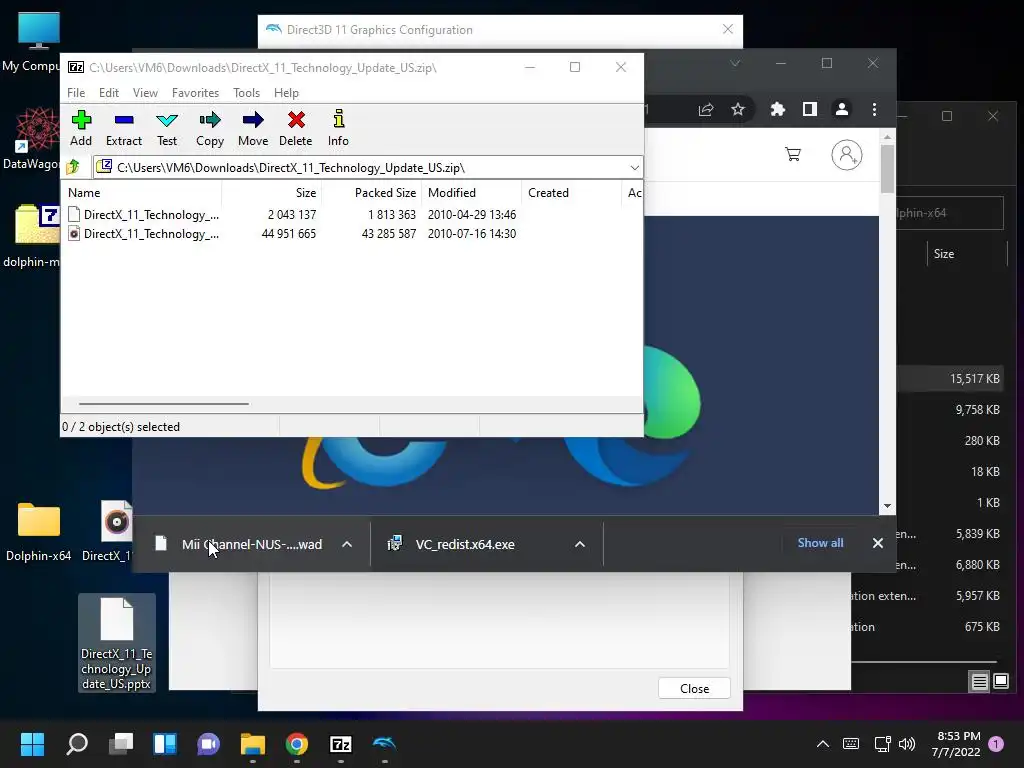Sort by the Created column header
Viewport: 1024px width, 768px height.
pyautogui.click(x=571, y=193)
